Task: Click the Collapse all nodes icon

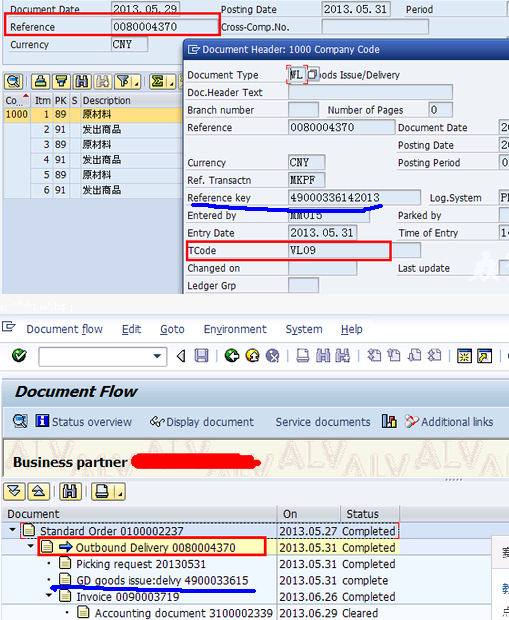Action: pos(38,491)
